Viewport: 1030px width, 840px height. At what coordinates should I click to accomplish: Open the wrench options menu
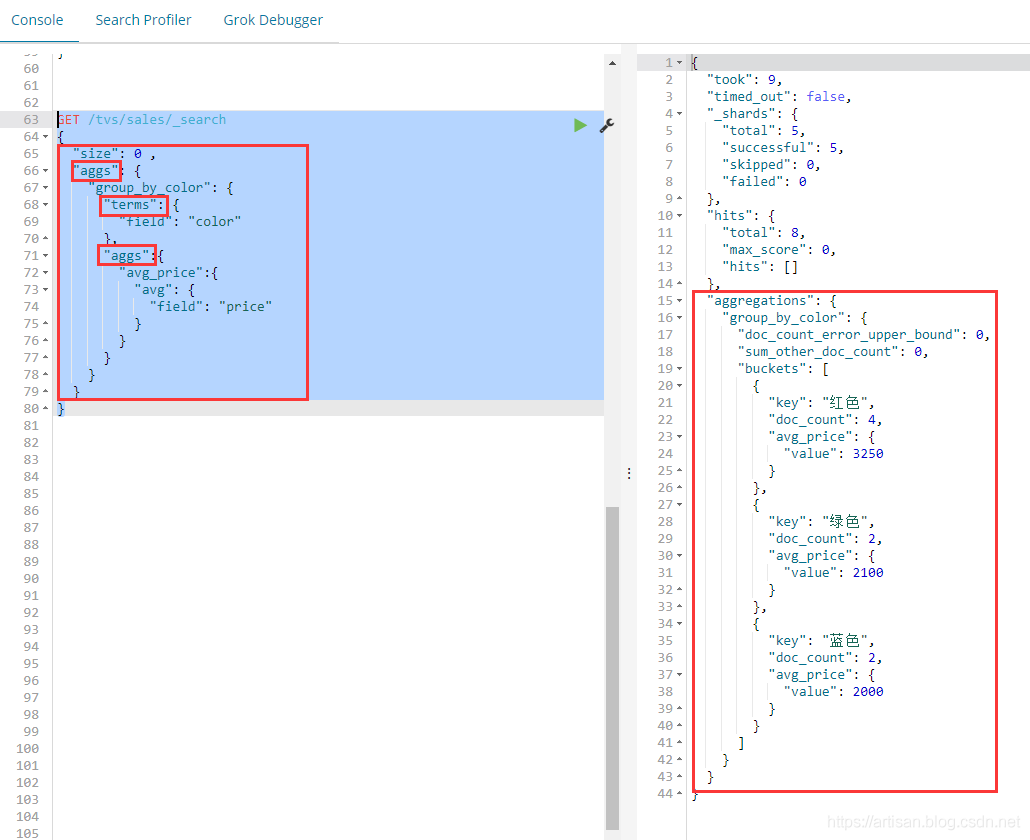[606, 125]
